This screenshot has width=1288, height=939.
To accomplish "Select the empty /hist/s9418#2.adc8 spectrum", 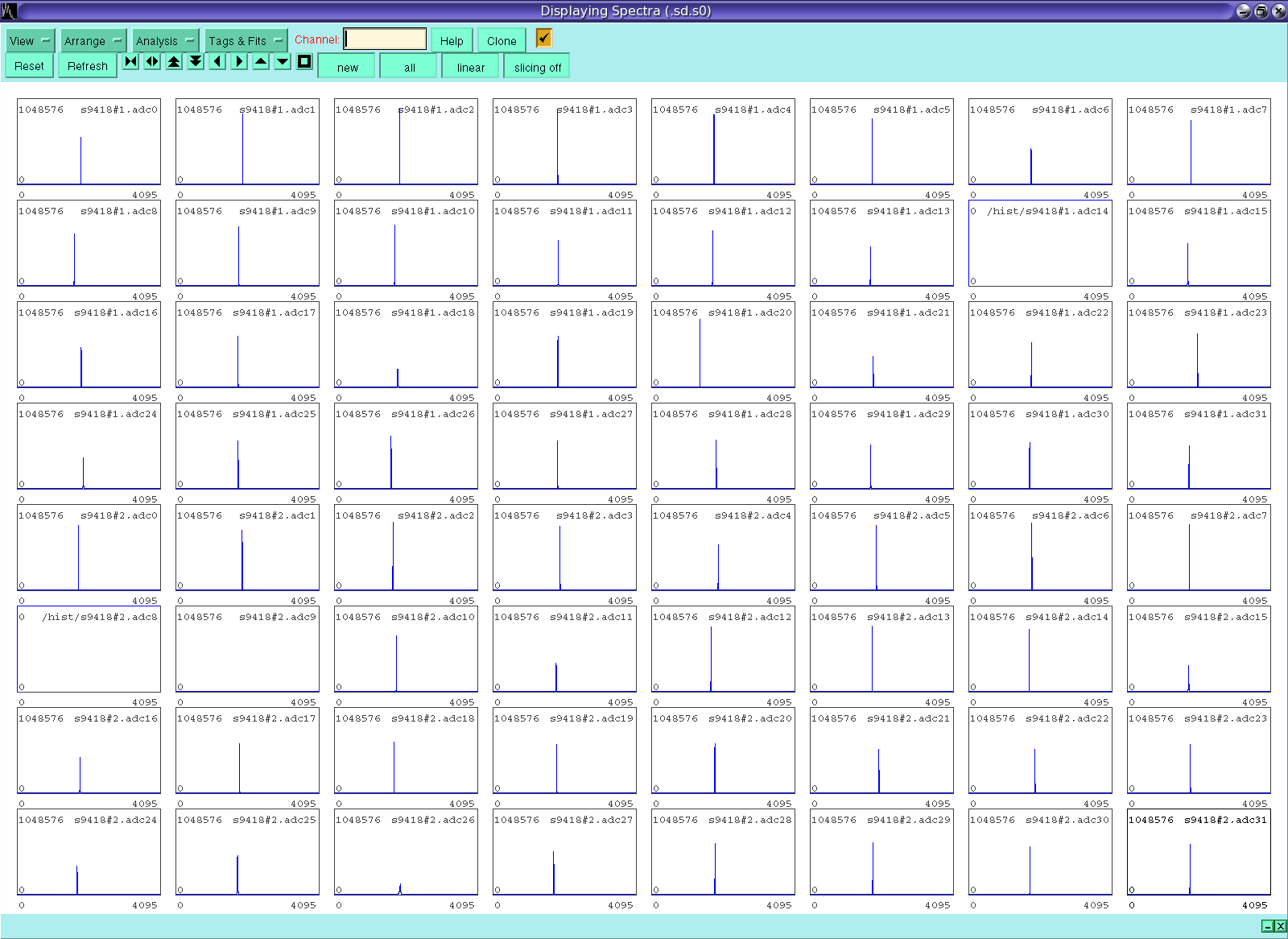I will click(89, 649).
